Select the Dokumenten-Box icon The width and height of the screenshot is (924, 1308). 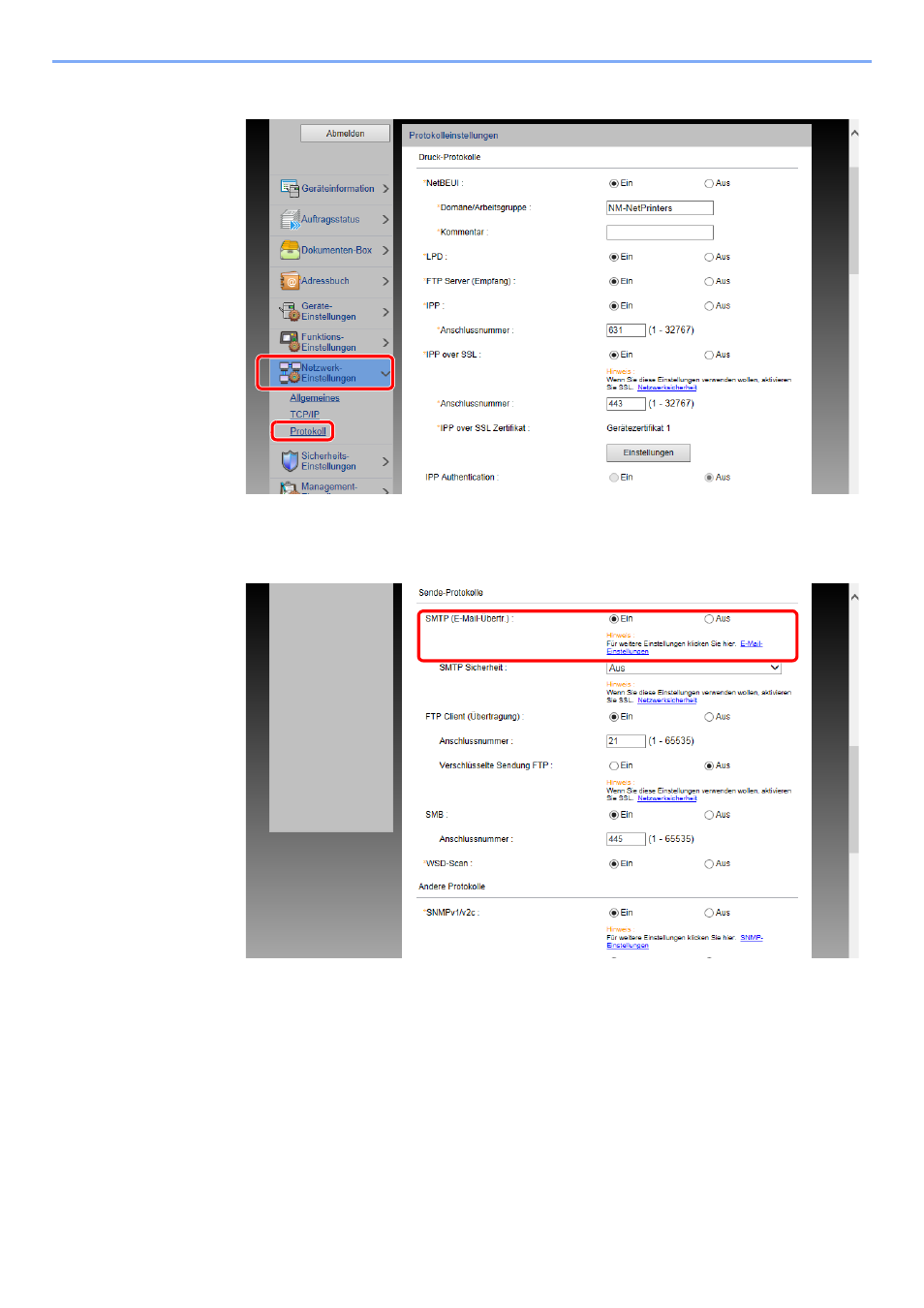(x=289, y=250)
